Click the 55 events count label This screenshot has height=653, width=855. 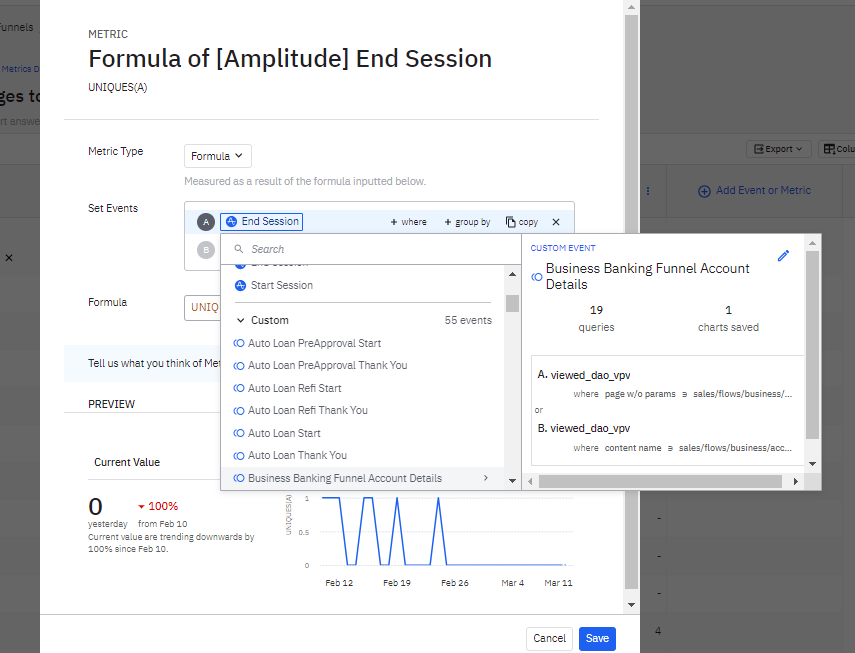pyautogui.click(x=468, y=320)
